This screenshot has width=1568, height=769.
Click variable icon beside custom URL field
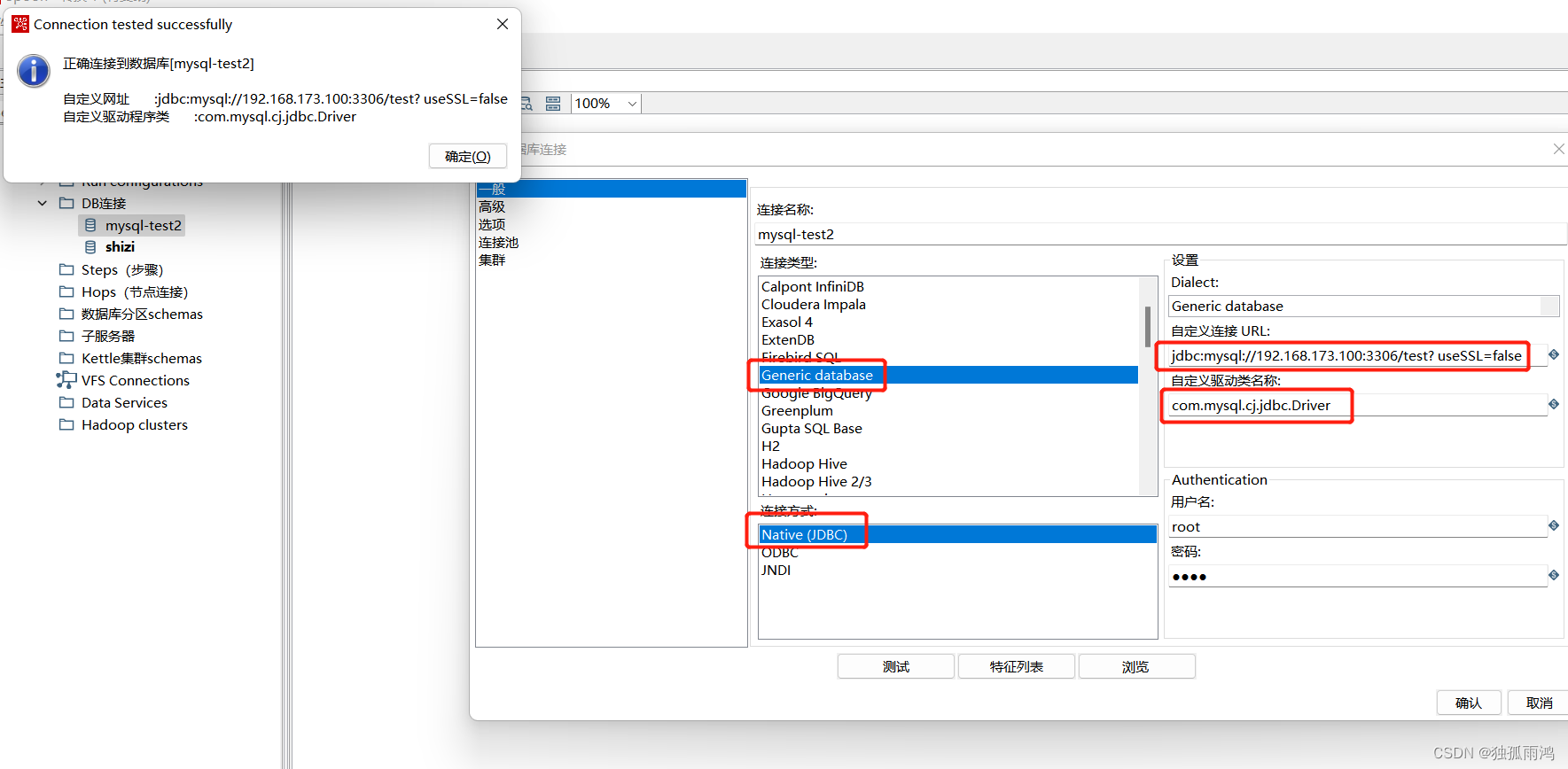click(1554, 354)
